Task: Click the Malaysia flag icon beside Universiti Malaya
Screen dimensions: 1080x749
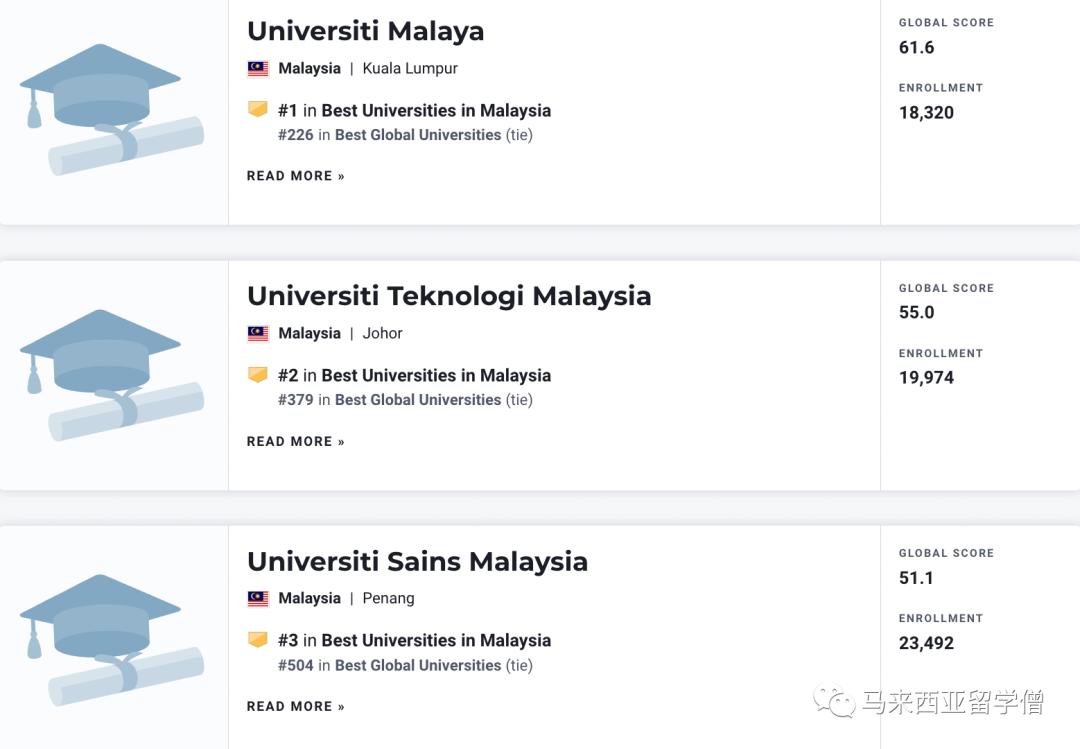Action: click(257, 68)
